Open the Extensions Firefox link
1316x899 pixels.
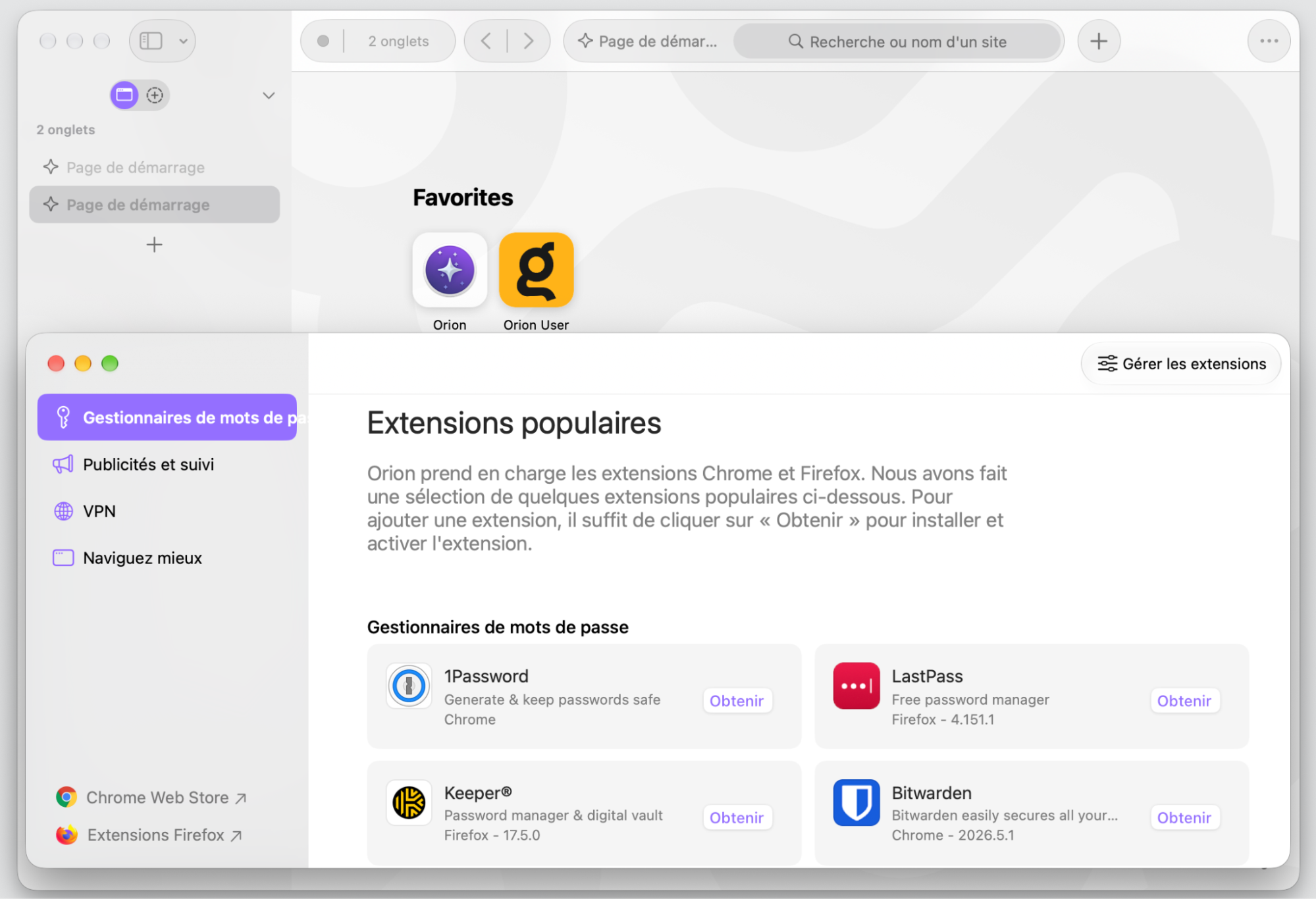coord(150,835)
